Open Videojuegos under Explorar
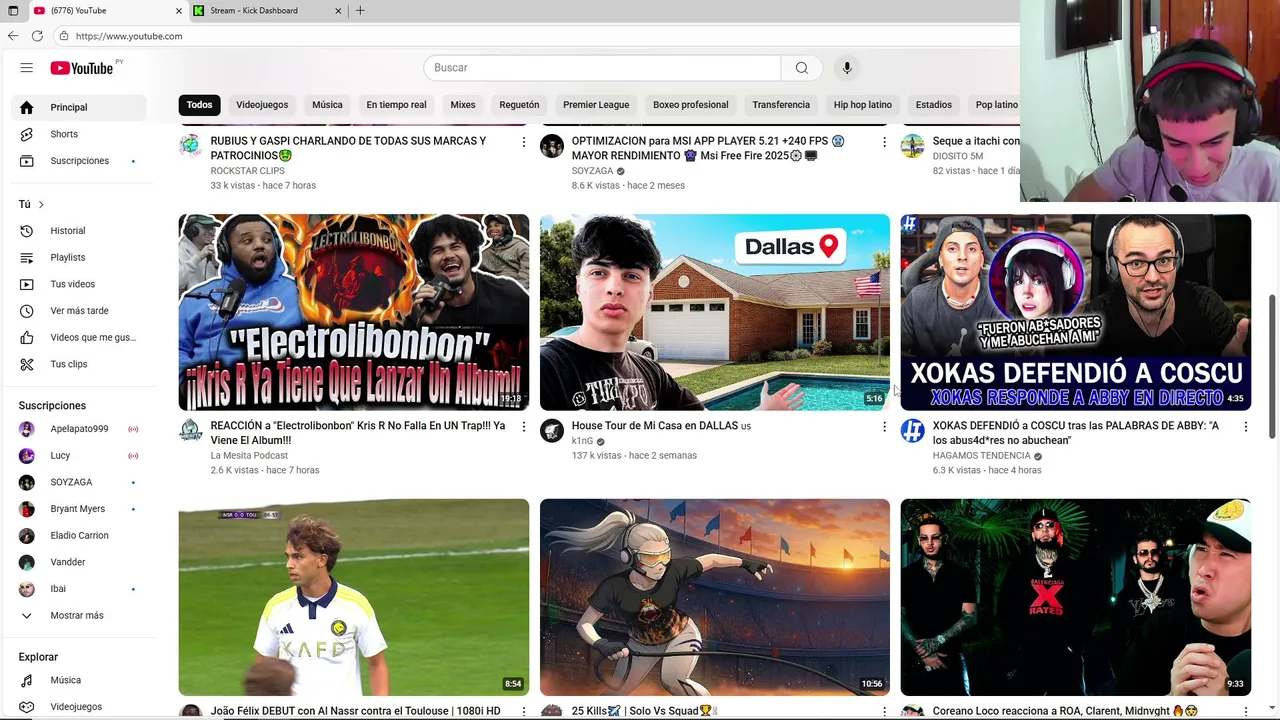The height and width of the screenshot is (720, 1280). (x=78, y=707)
